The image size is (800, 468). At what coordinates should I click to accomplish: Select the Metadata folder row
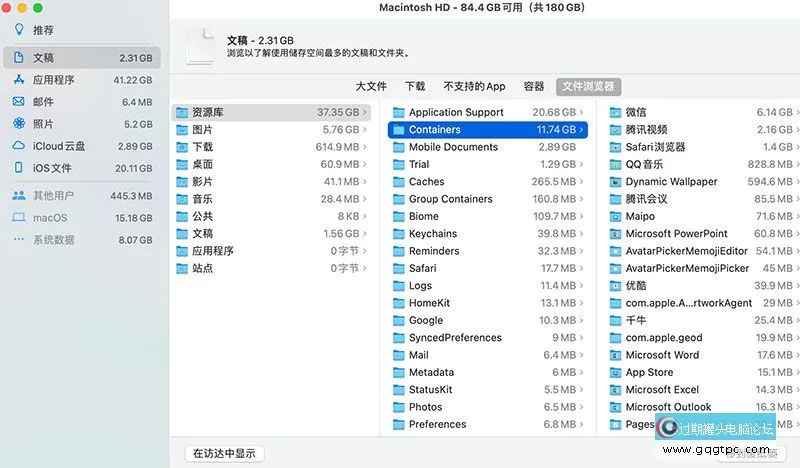pos(488,373)
